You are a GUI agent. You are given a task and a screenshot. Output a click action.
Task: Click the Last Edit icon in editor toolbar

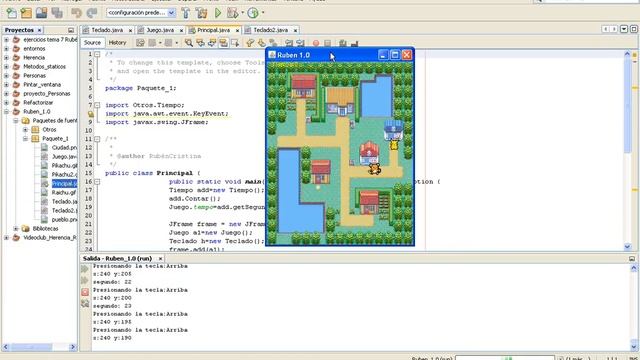pyautogui.click(x=140, y=43)
